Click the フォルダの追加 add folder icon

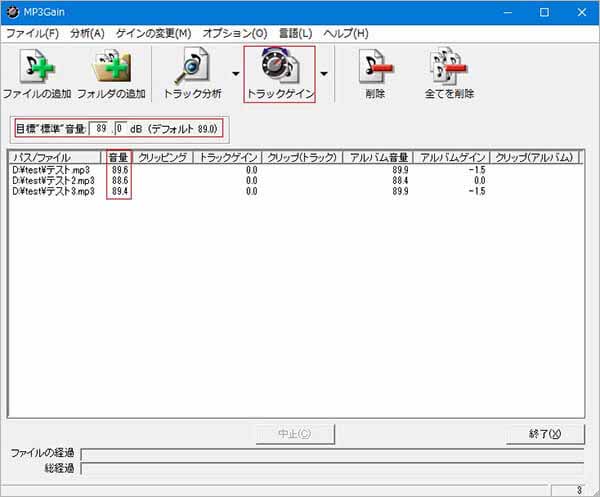click(x=111, y=74)
